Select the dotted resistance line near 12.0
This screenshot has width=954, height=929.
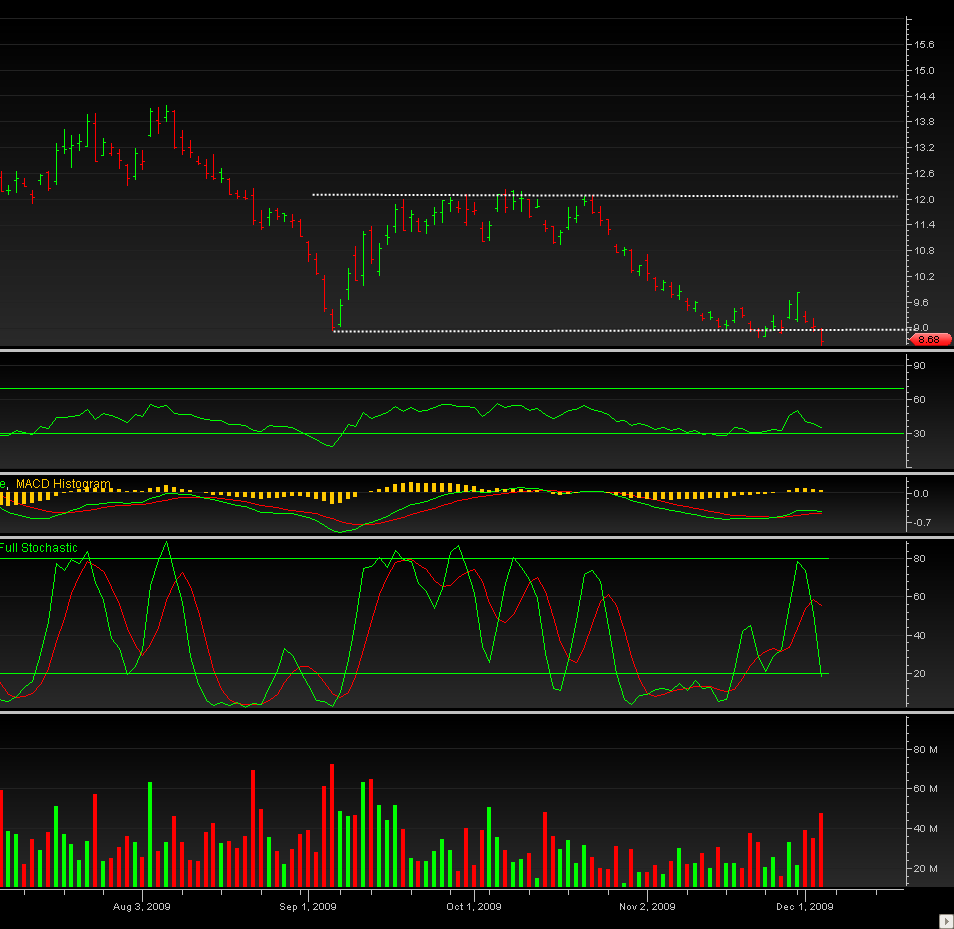(x=605, y=196)
